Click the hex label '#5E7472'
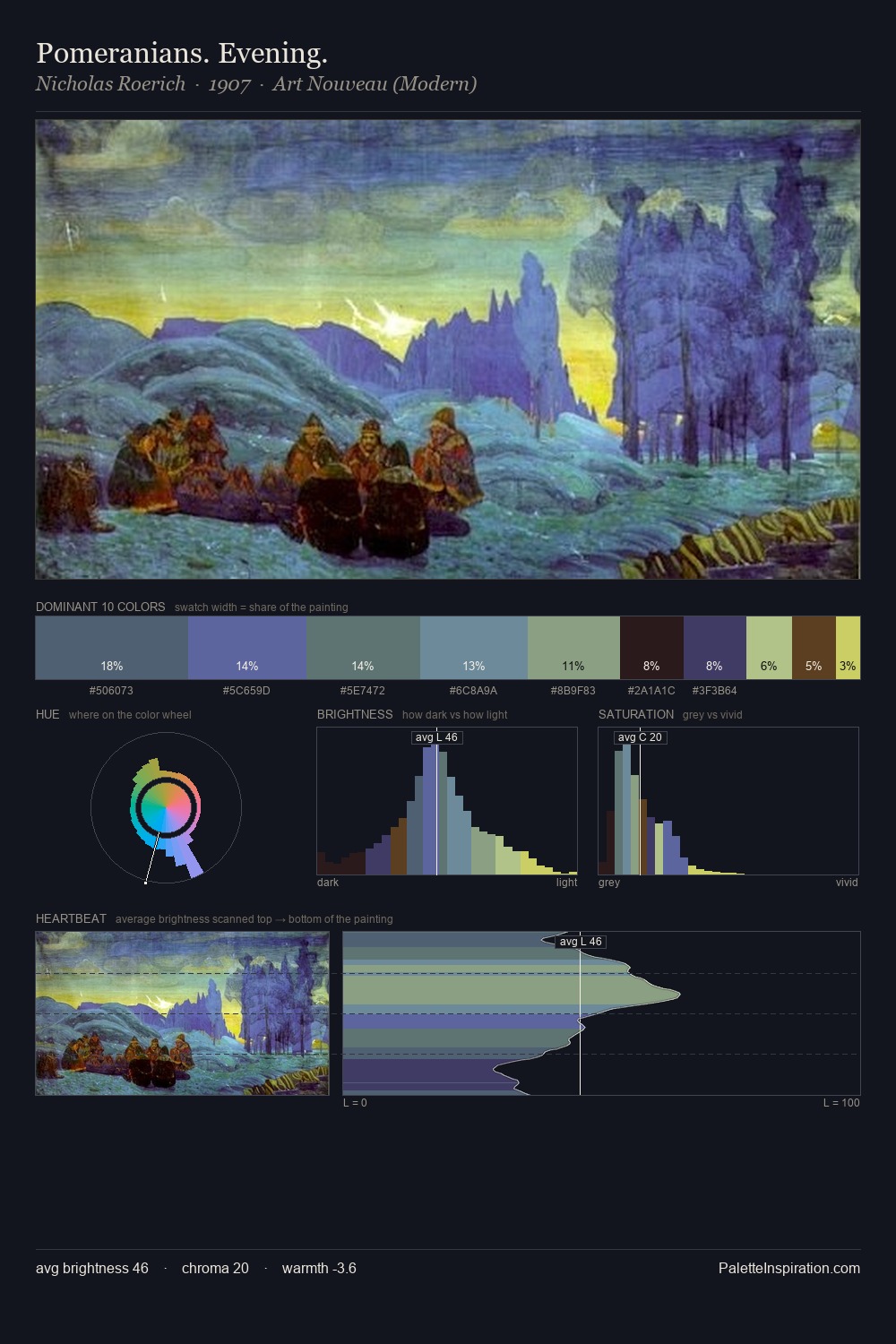 tap(363, 691)
